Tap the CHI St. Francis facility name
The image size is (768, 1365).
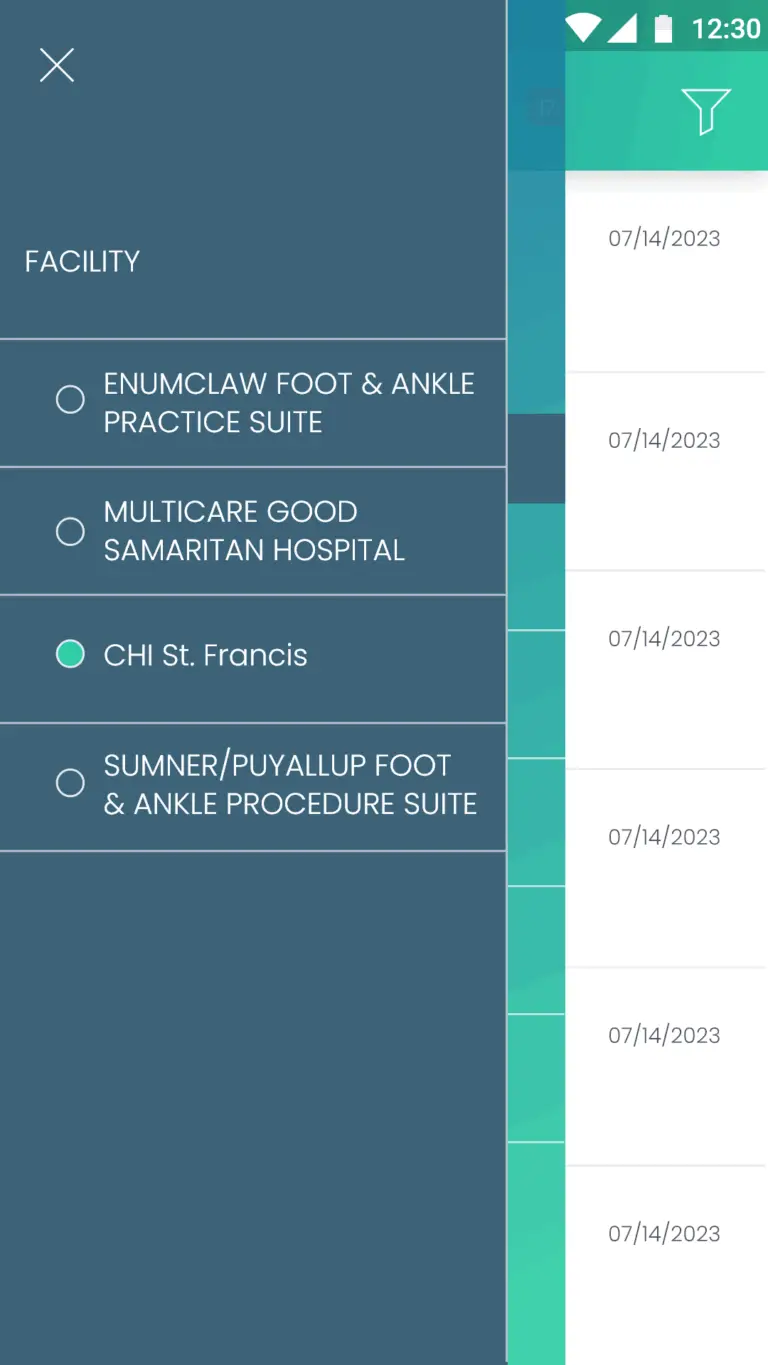(x=206, y=655)
